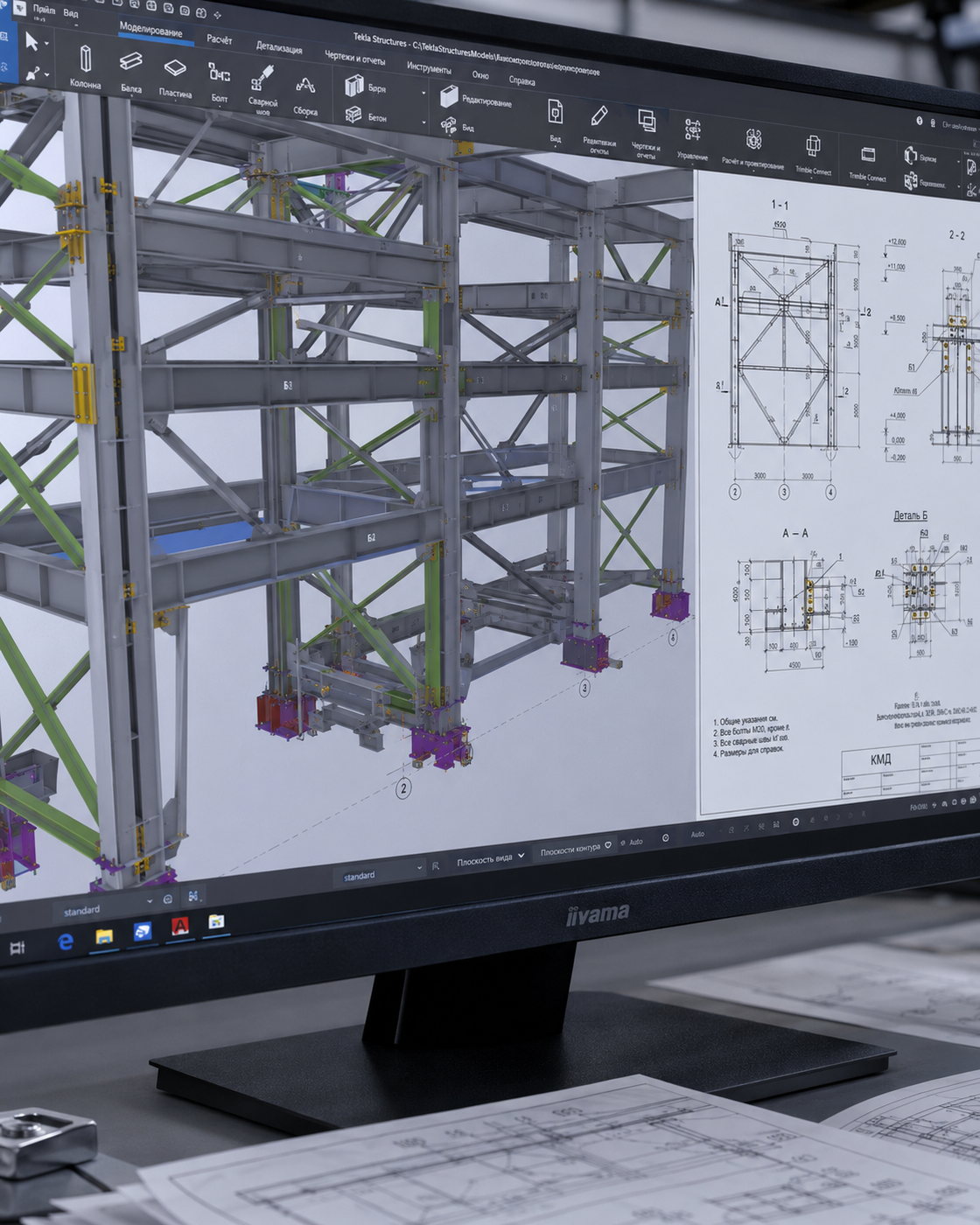Open the Trimble Connect tool

coord(813,154)
